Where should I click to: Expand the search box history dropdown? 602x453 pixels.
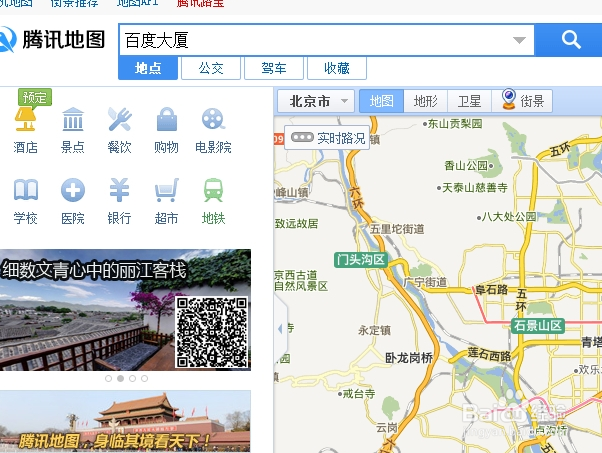519,40
